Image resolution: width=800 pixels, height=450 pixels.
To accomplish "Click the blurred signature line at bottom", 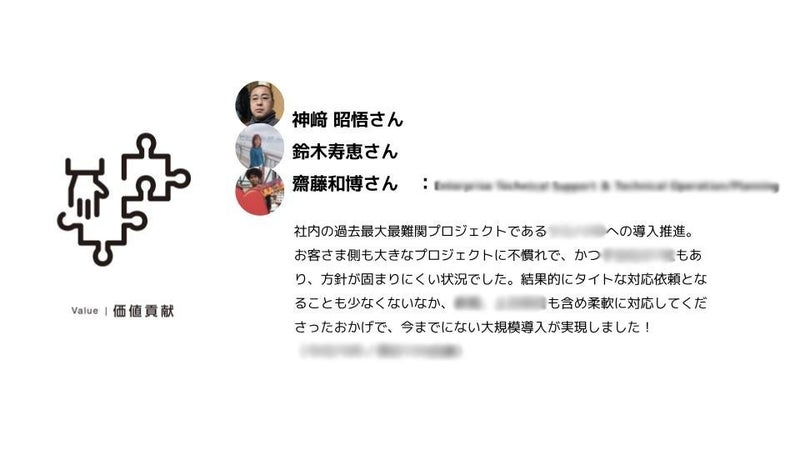I will pos(381,351).
